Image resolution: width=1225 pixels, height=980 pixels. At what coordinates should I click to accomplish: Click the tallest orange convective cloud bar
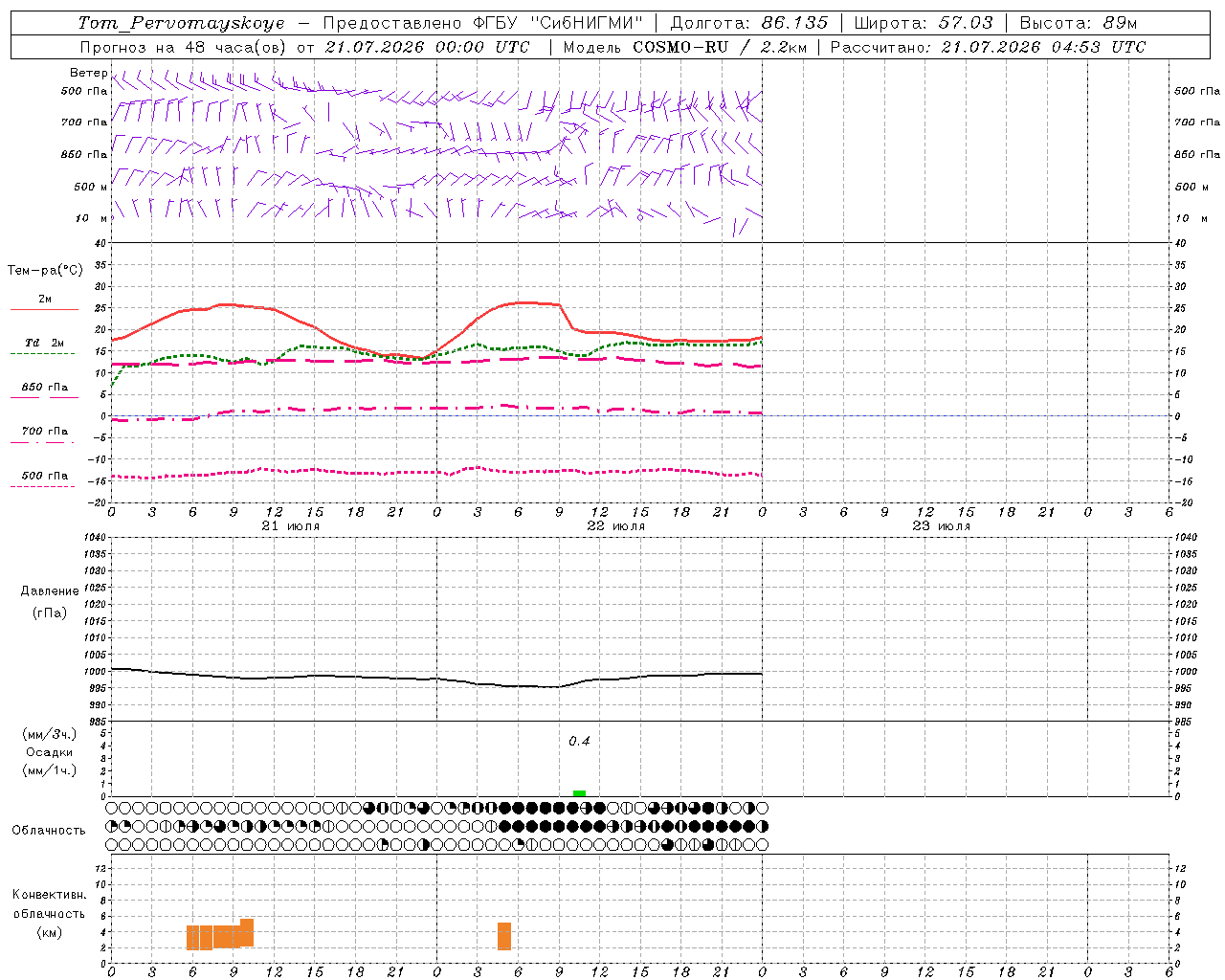tap(247, 932)
